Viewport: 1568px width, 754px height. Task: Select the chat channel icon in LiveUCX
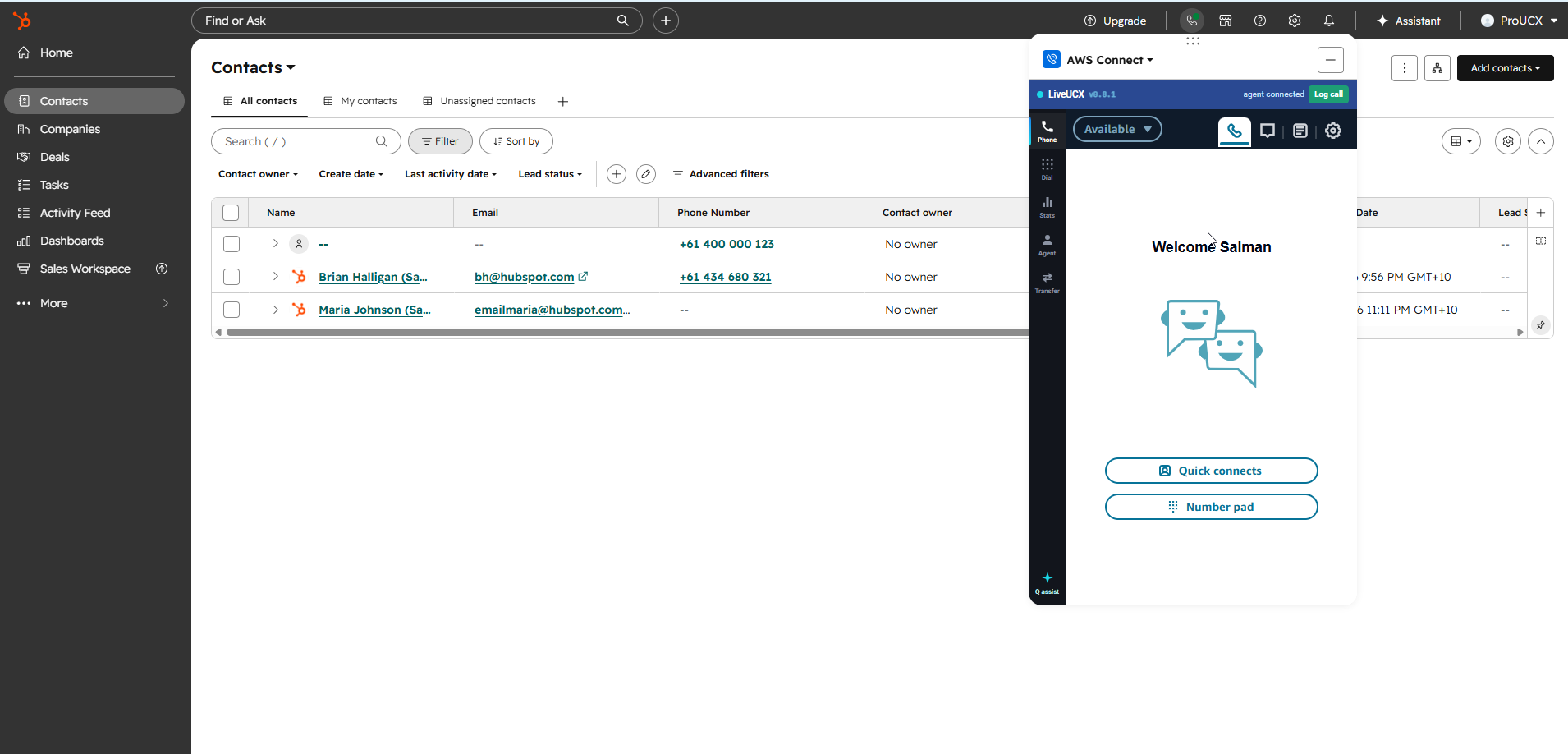pyautogui.click(x=1268, y=131)
